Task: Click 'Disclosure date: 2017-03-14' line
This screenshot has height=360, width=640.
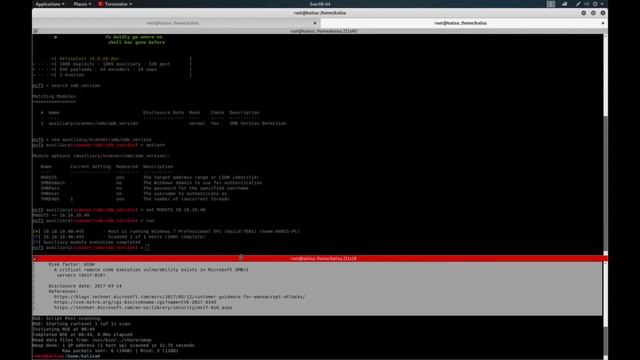Action: coord(85,286)
